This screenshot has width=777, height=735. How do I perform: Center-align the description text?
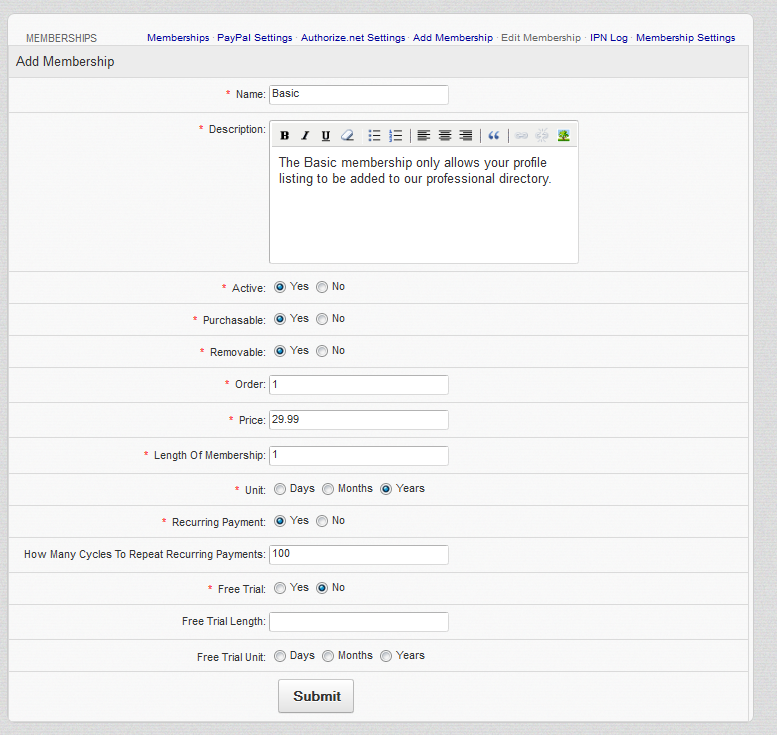click(x=445, y=136)
